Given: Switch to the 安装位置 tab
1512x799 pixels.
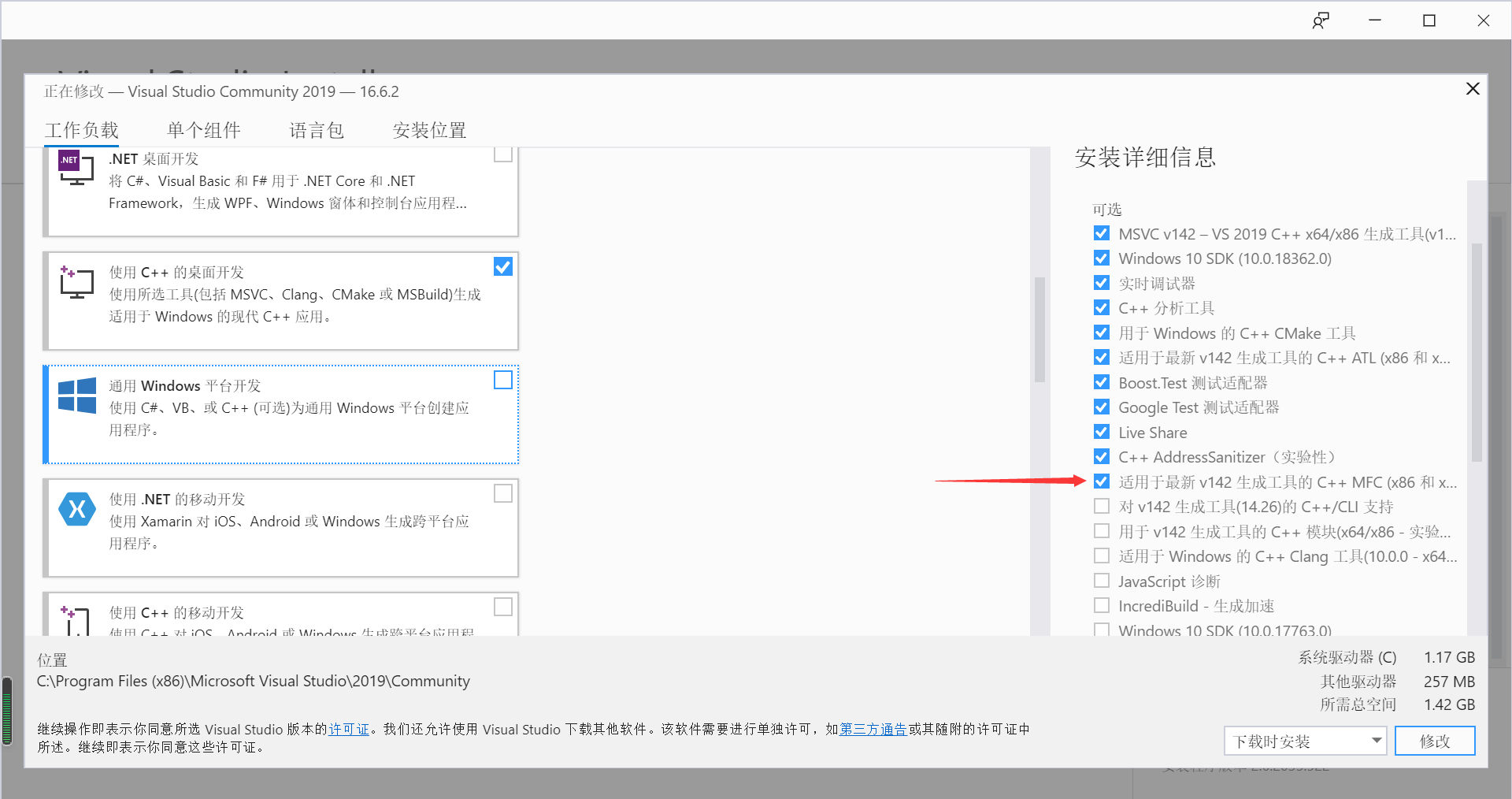Looking at the screenshot, I should [x=429, y=130].
